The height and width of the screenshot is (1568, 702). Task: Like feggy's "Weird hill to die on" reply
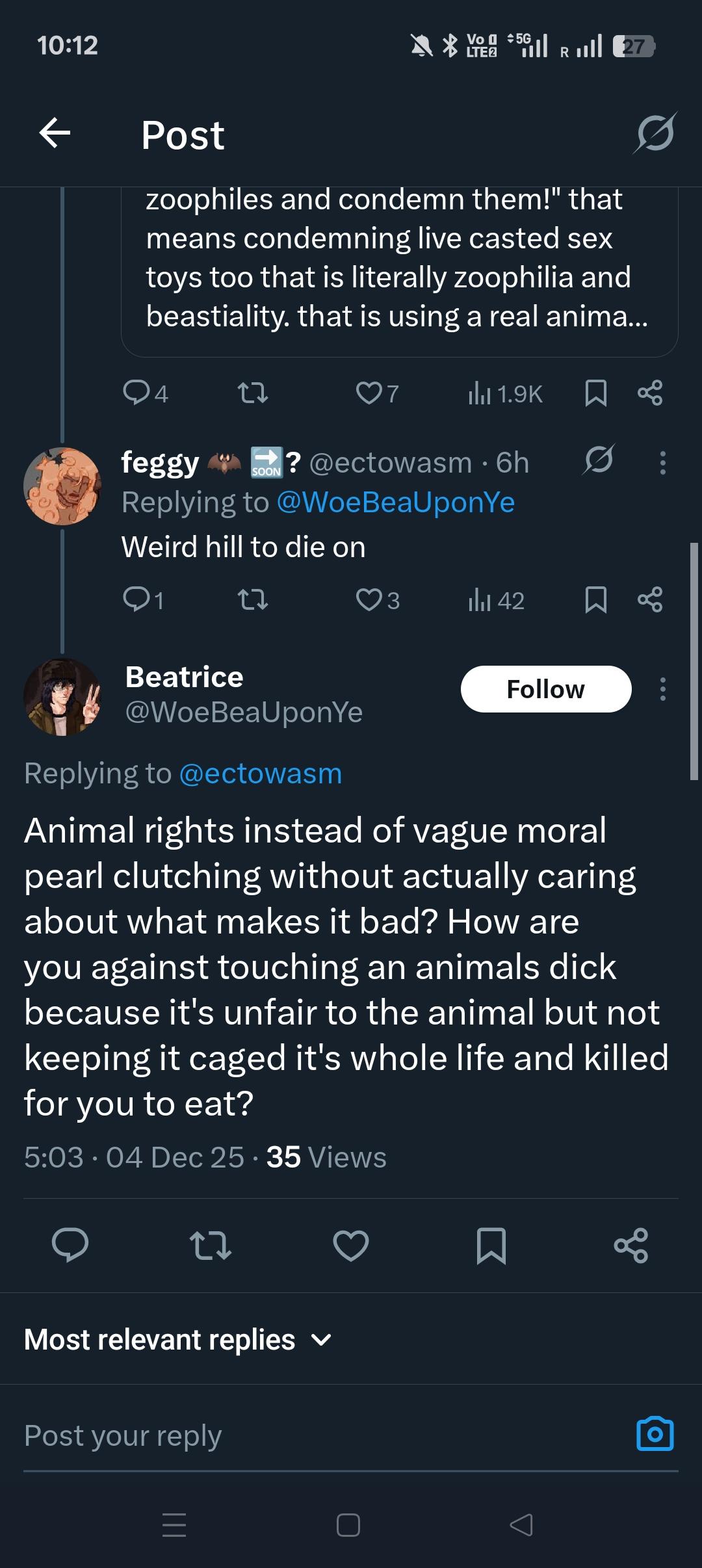click(369, 599)
